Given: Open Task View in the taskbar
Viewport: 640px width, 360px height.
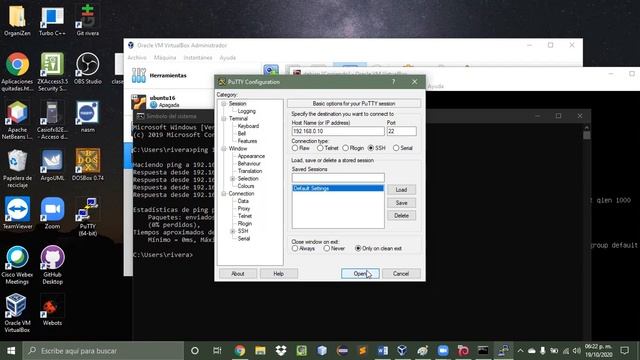Looking at the screenshot, I should tap(217, 351).
